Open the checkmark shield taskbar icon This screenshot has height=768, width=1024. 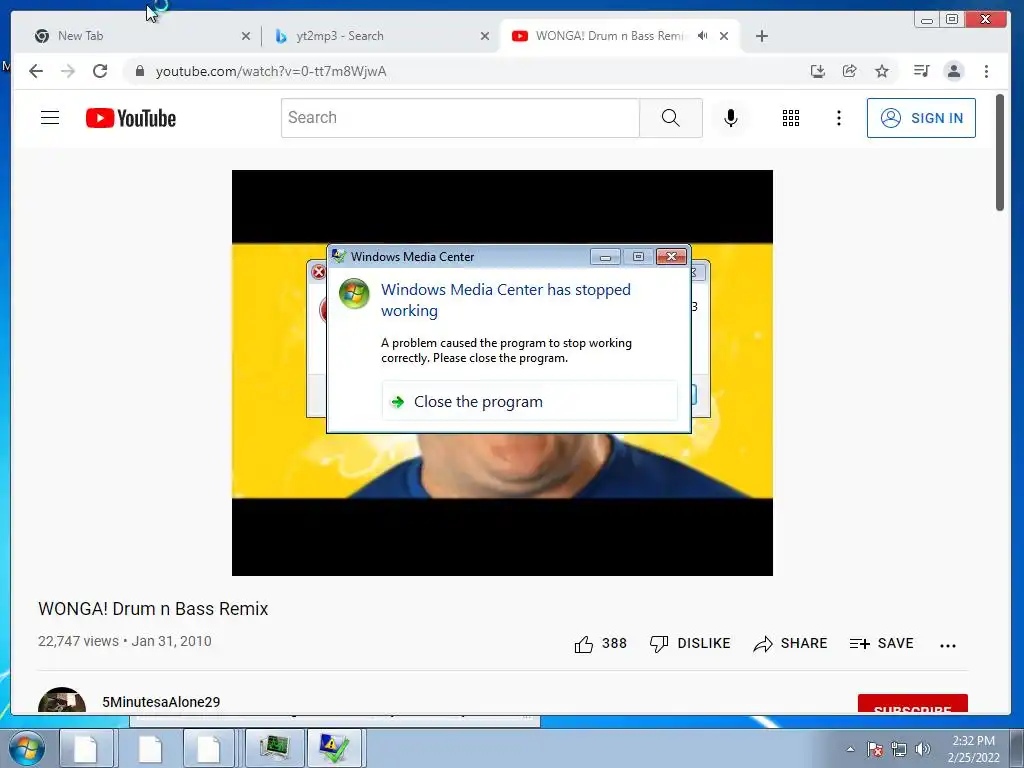point(334,748)
